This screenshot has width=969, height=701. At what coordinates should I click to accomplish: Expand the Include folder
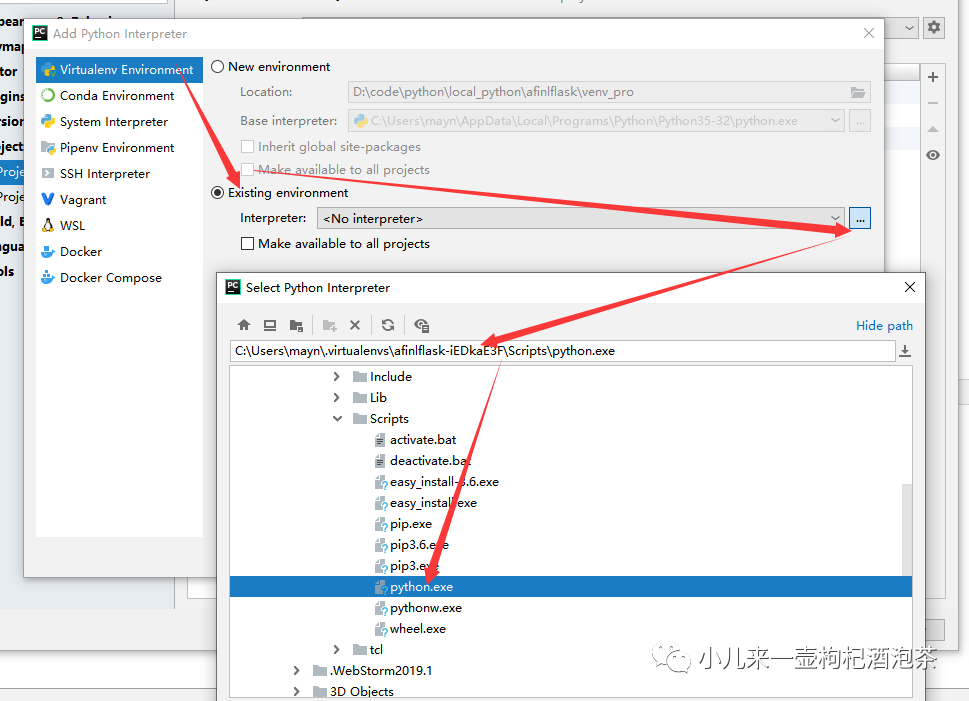coord(336,376)
